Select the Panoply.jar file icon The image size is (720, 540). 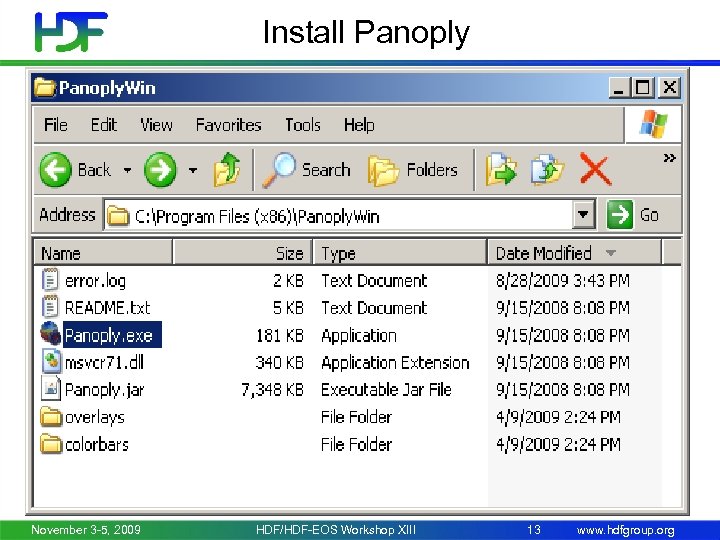tap(51, 388)
